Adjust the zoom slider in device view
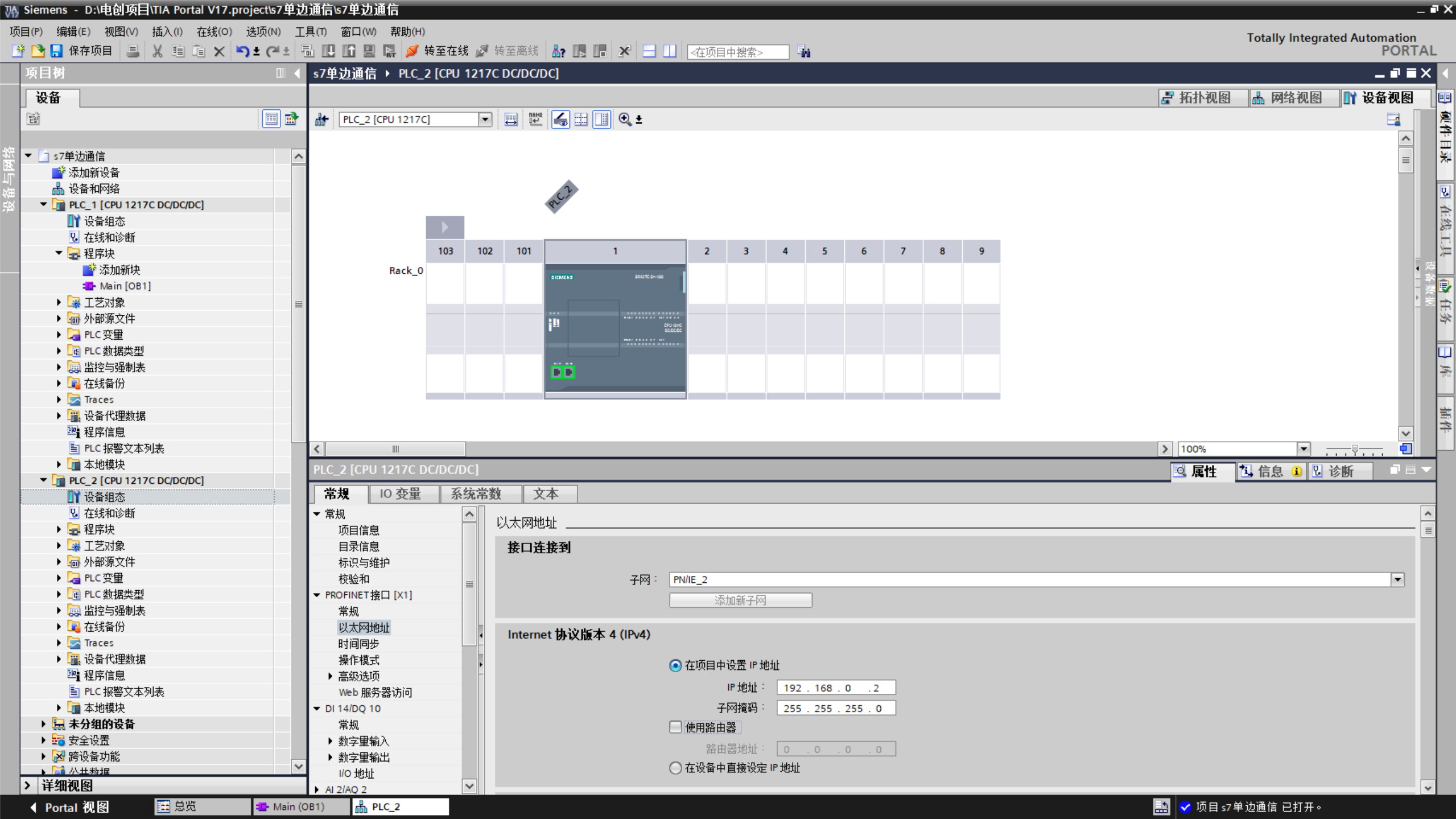Viewport: 1456px width, 819px height. coord(1355,449)
